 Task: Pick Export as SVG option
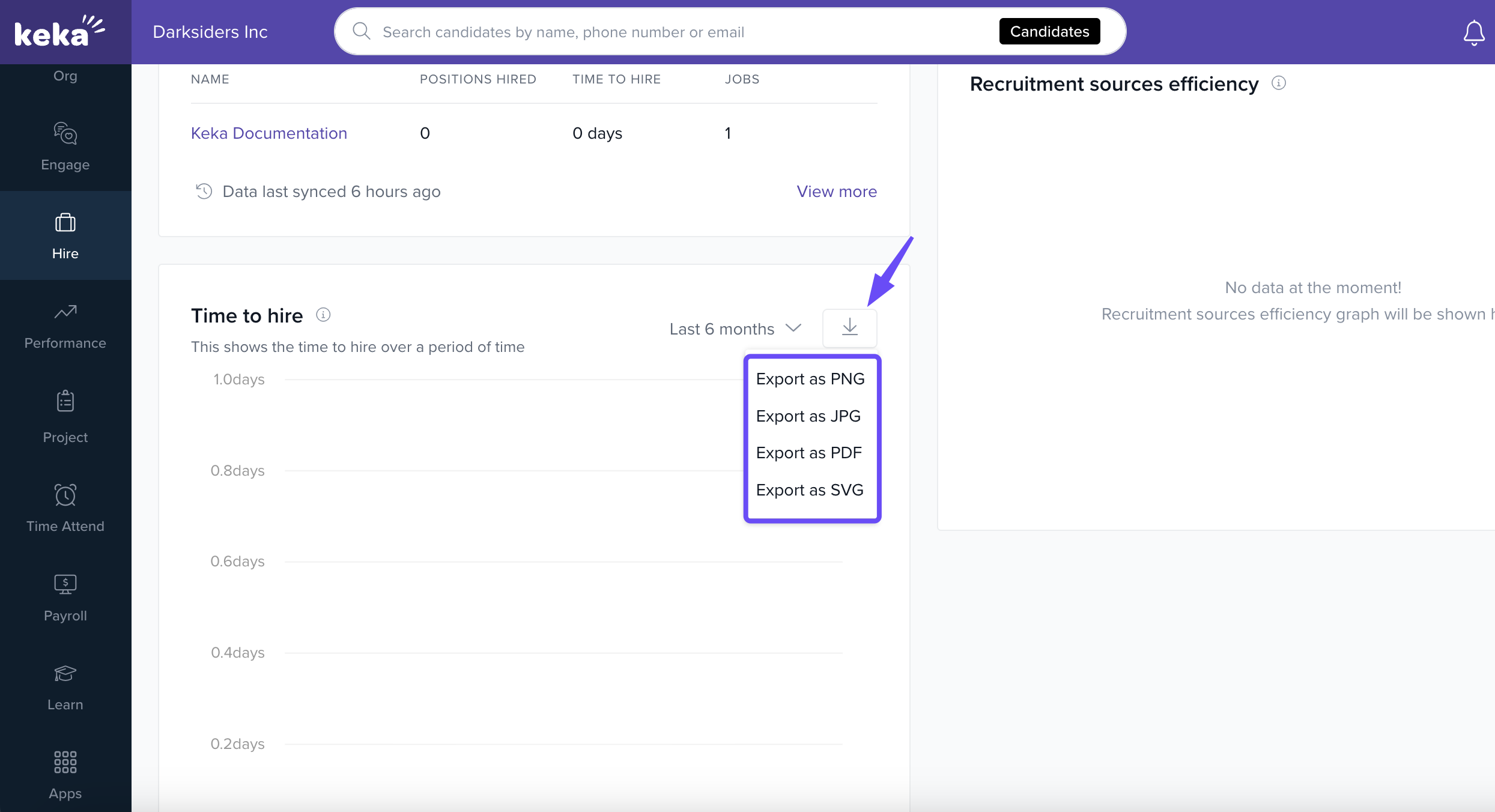point(809,490)
